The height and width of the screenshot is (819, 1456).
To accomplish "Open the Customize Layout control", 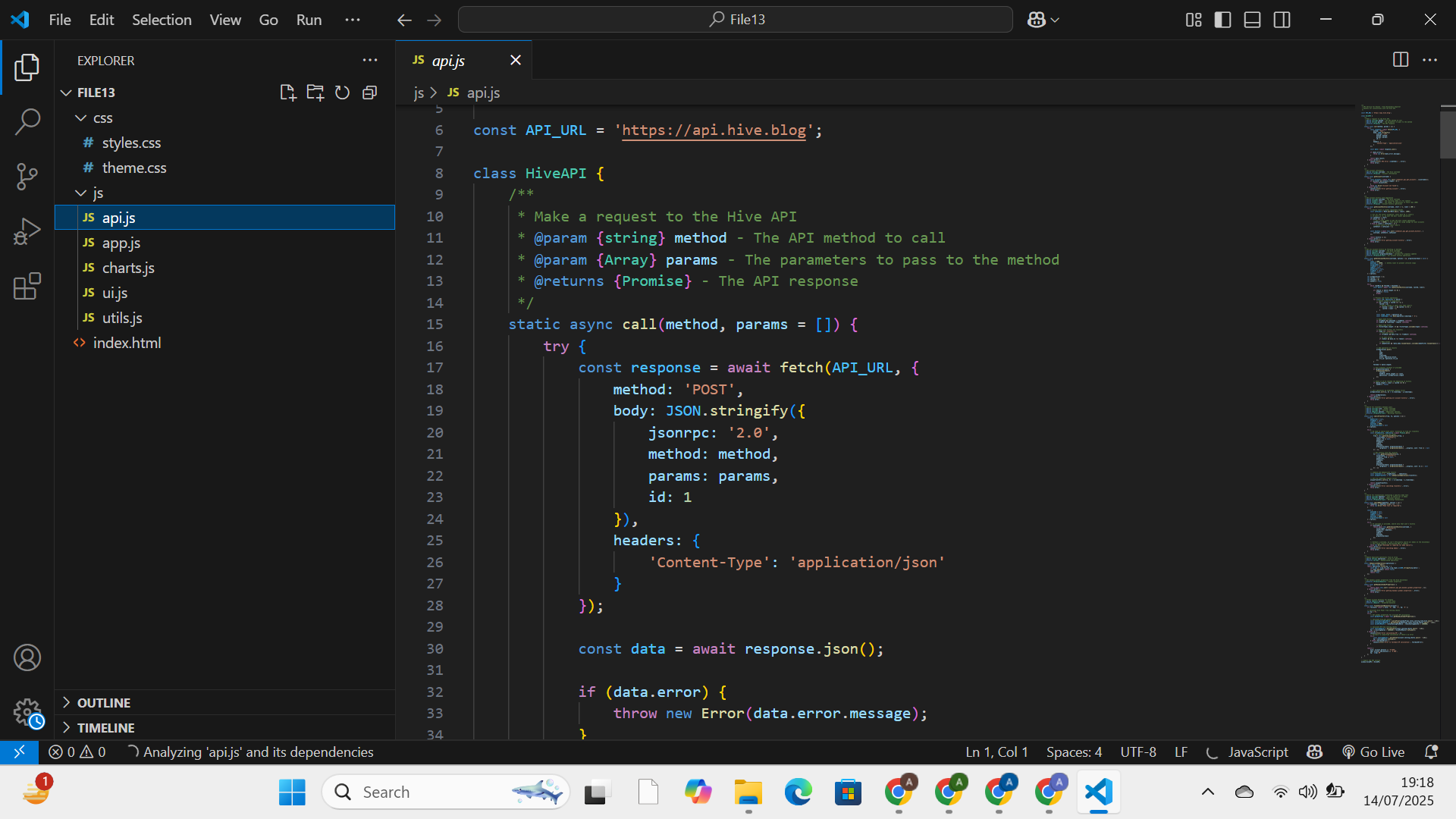I will pyautogui.click(x=1194, y=20).
